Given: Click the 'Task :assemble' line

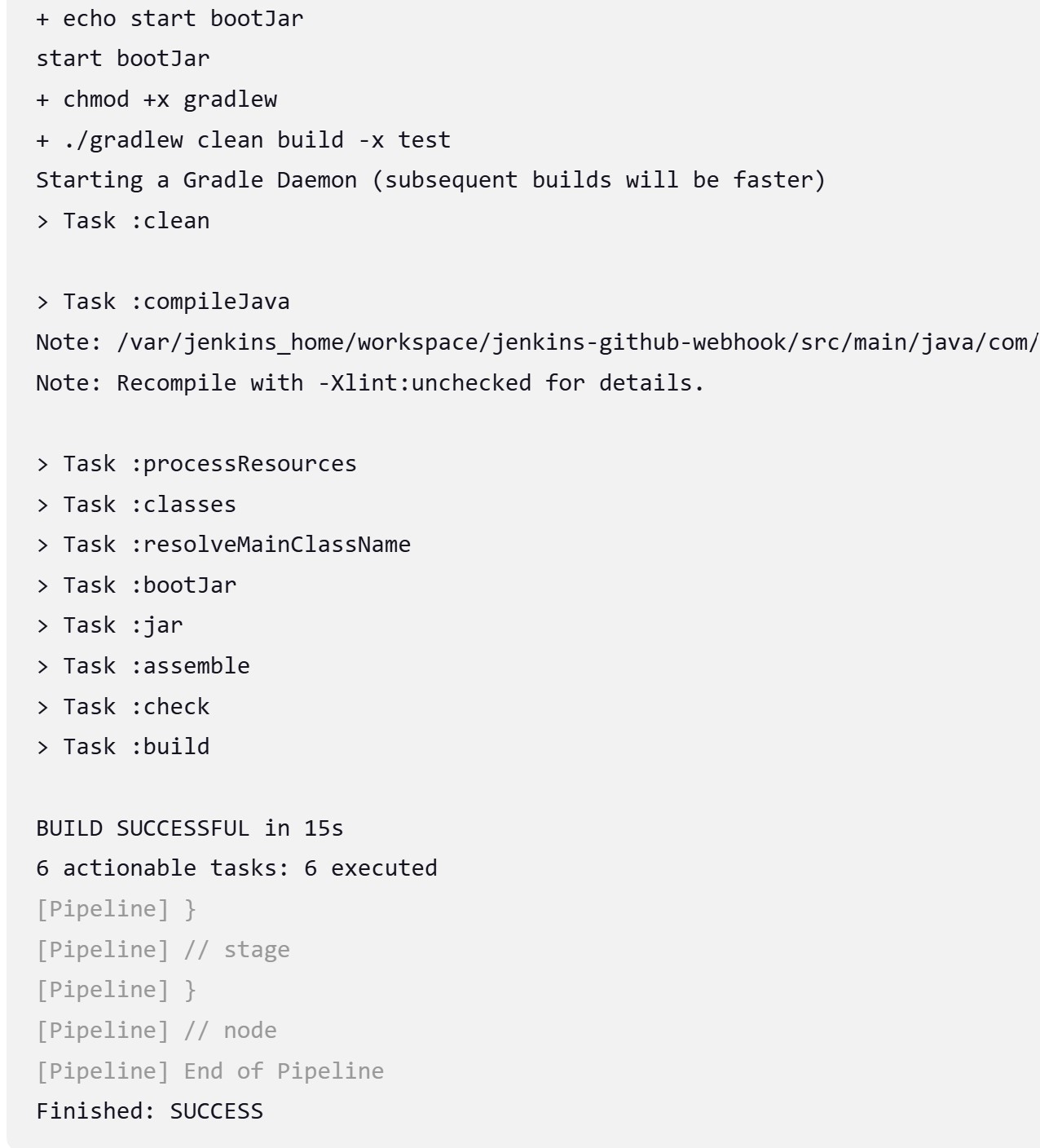Looking at the screenshot, I should click(x=143, y=666).
